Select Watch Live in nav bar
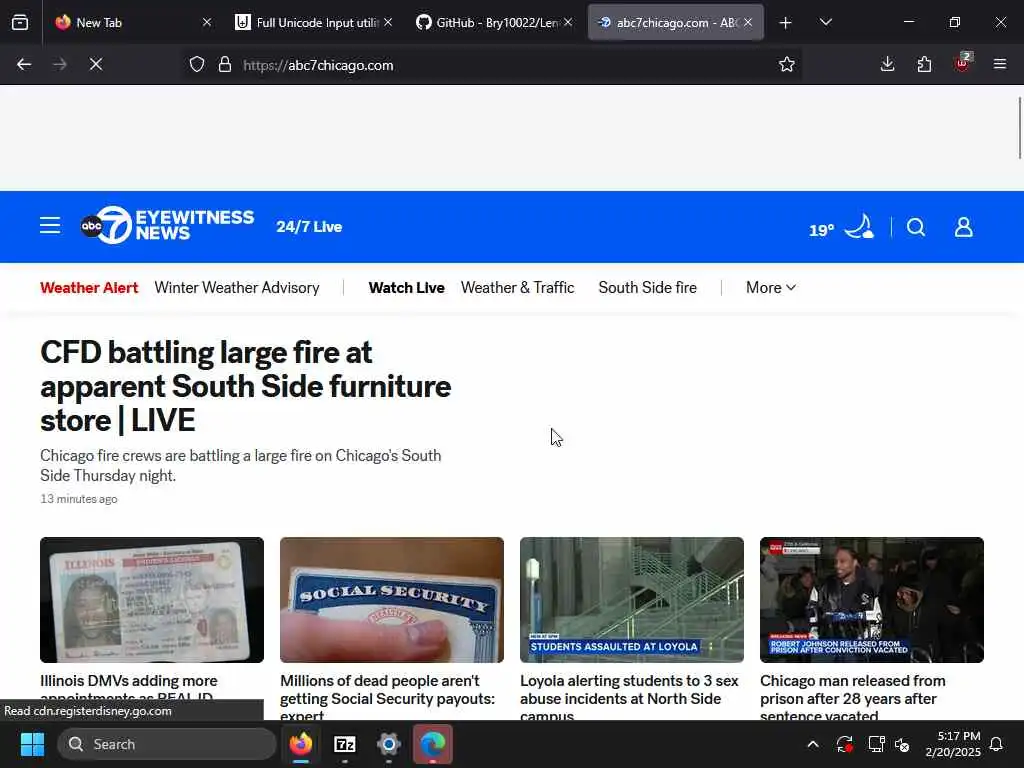The height and width of the screenshot is (768, 1024). (x=406, y=288)
